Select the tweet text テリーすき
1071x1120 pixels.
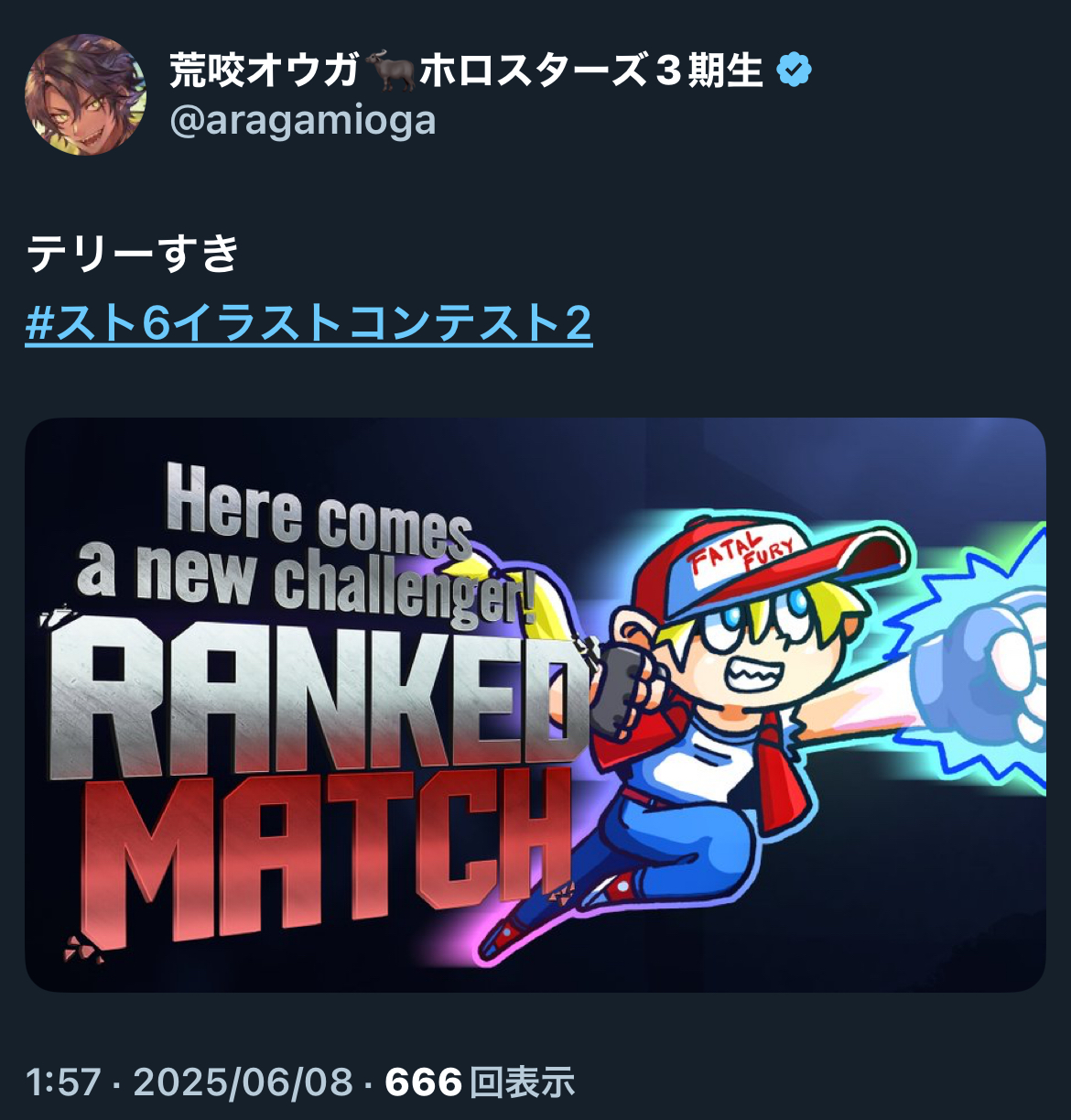pos(134,253)
